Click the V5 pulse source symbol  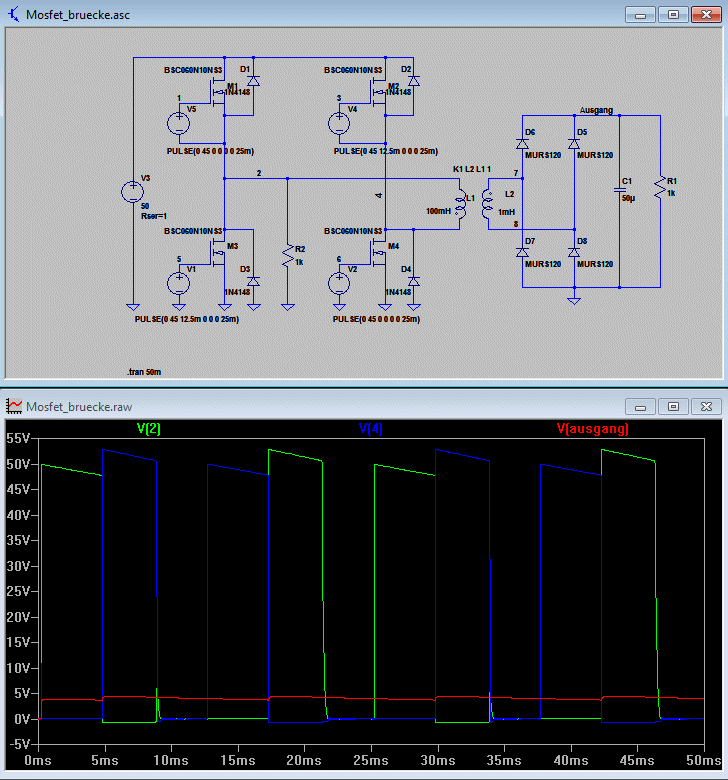178,123
